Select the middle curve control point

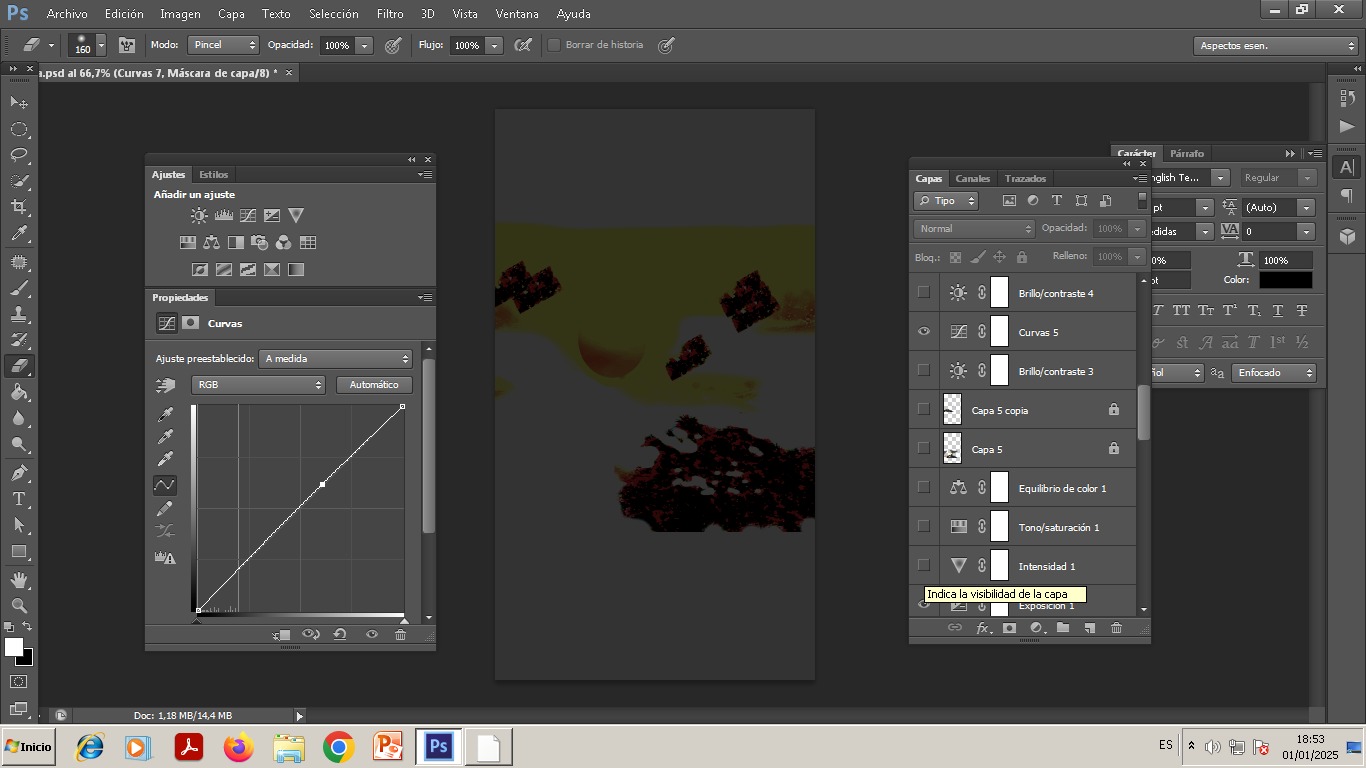[322, 485]
